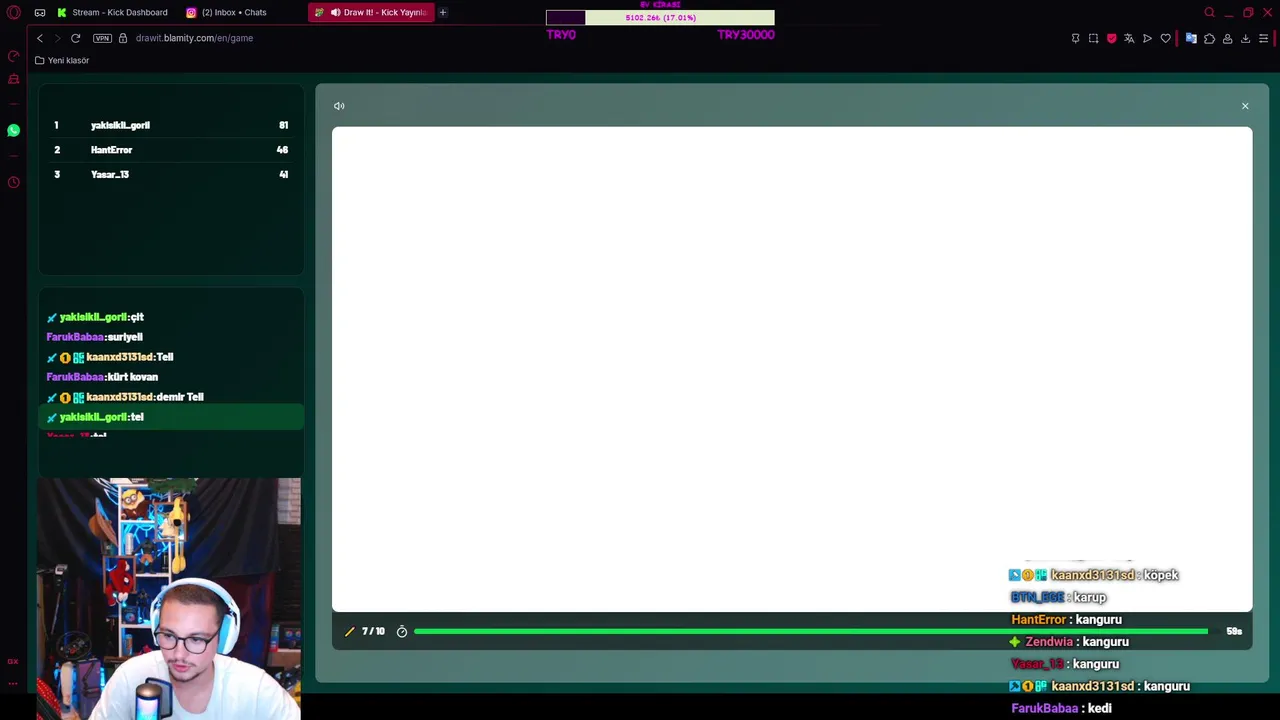Click the white drawing canvas
Image resolution: width=1280 pixels, height=720 pixels.
point(791,368)
